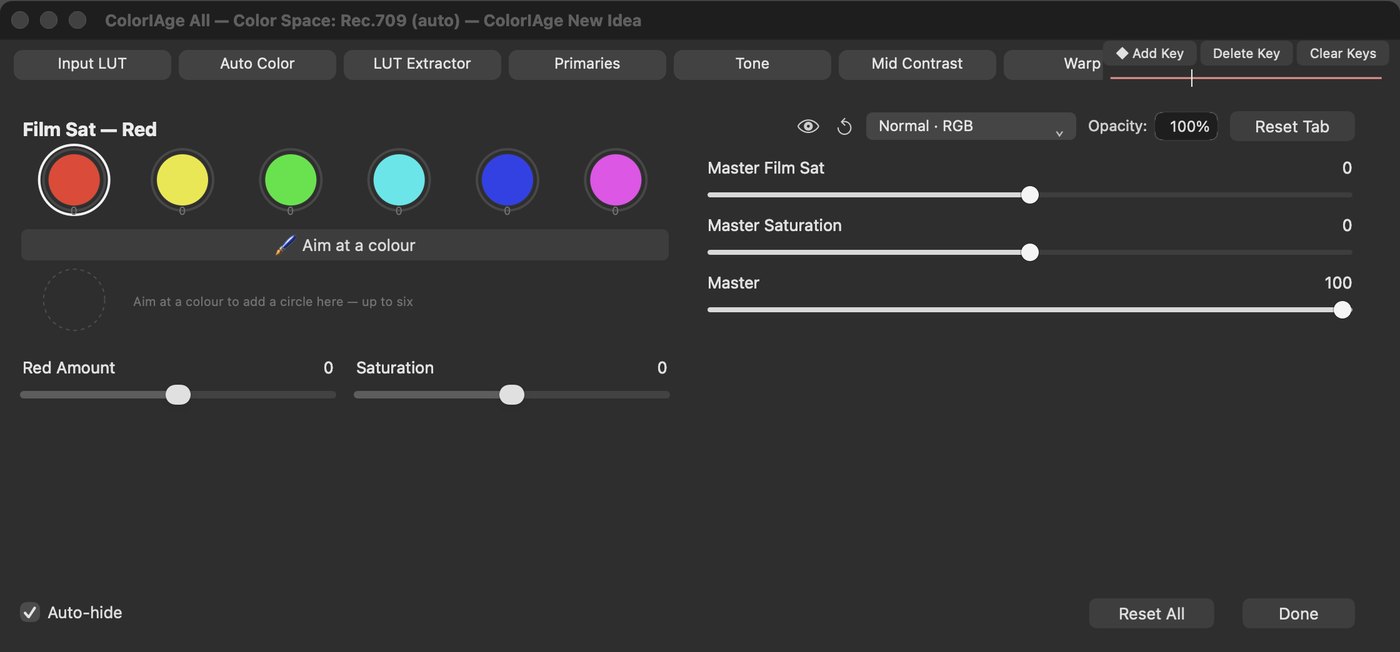The height and width of the screenshot is (652, 1400).
Task: Open the Primaries tab
Action: (587, 63)
